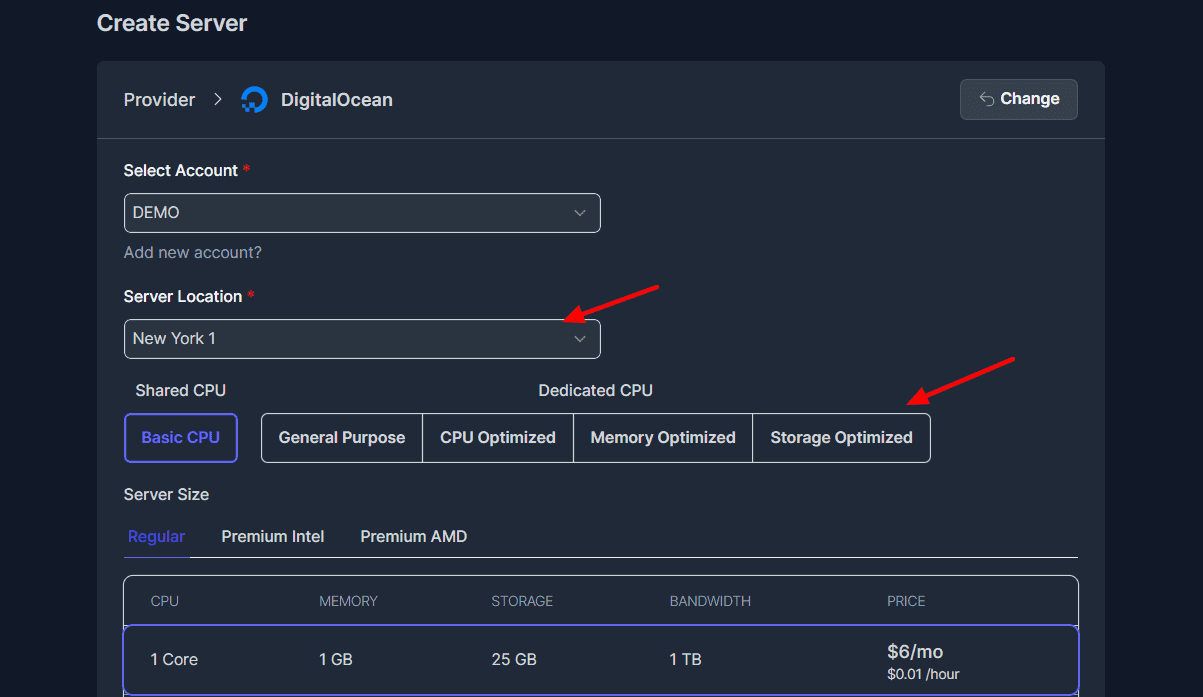Choose the Storage Optimized server type
This screenshot has width=1203, height=697.
(841, 438)
